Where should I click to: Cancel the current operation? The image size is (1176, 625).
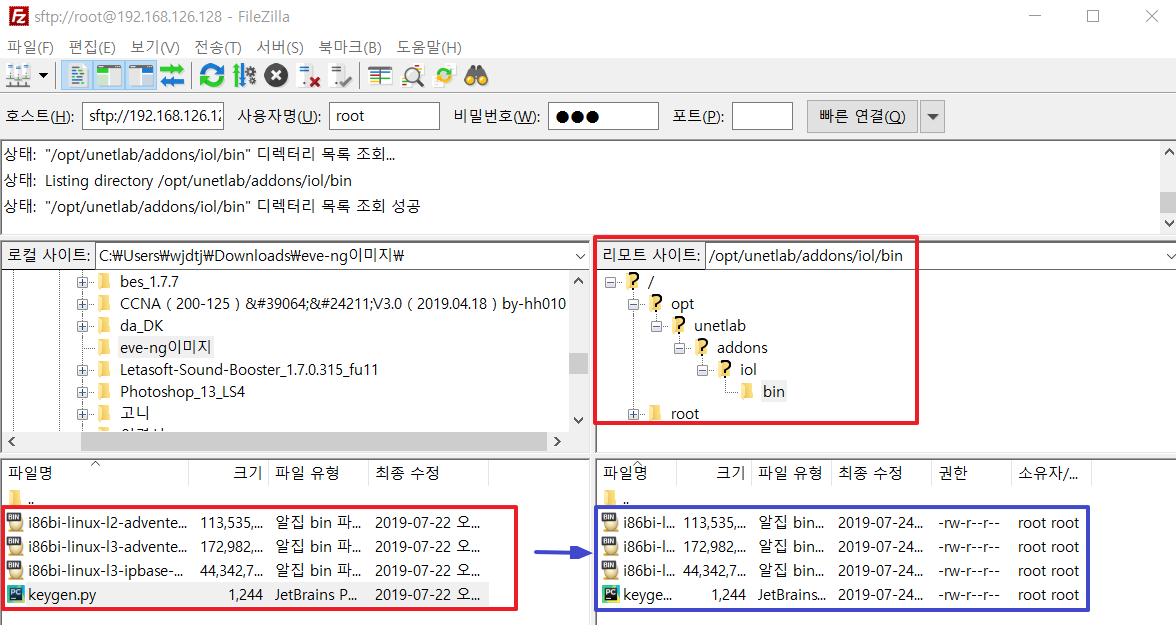(x=276, y=76)
